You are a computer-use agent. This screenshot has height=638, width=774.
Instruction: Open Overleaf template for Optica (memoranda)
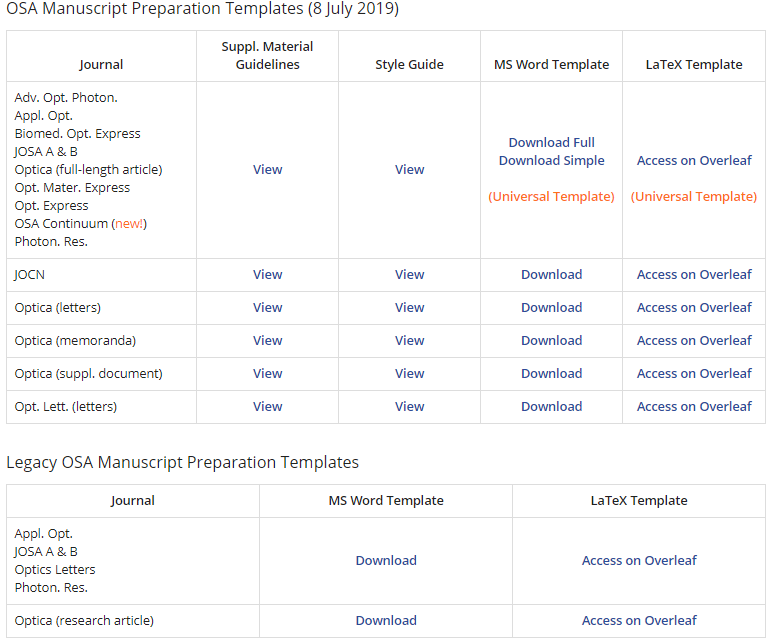[x=694, y=340]
